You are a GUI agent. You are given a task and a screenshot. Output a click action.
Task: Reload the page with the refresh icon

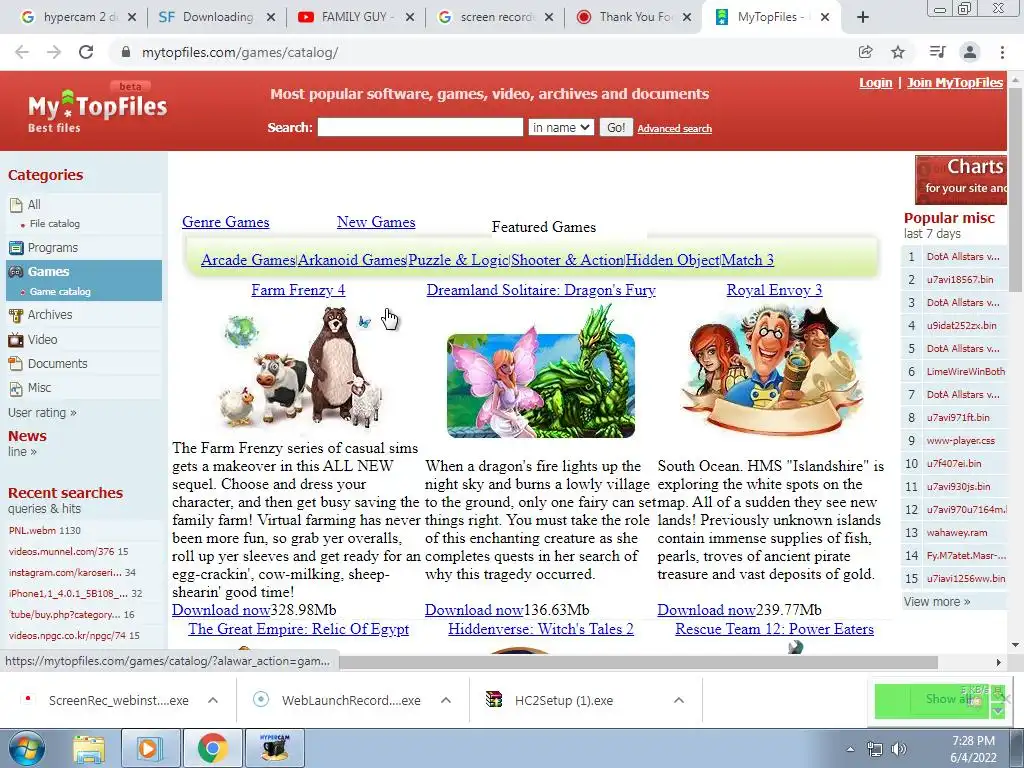pos(86,52)
